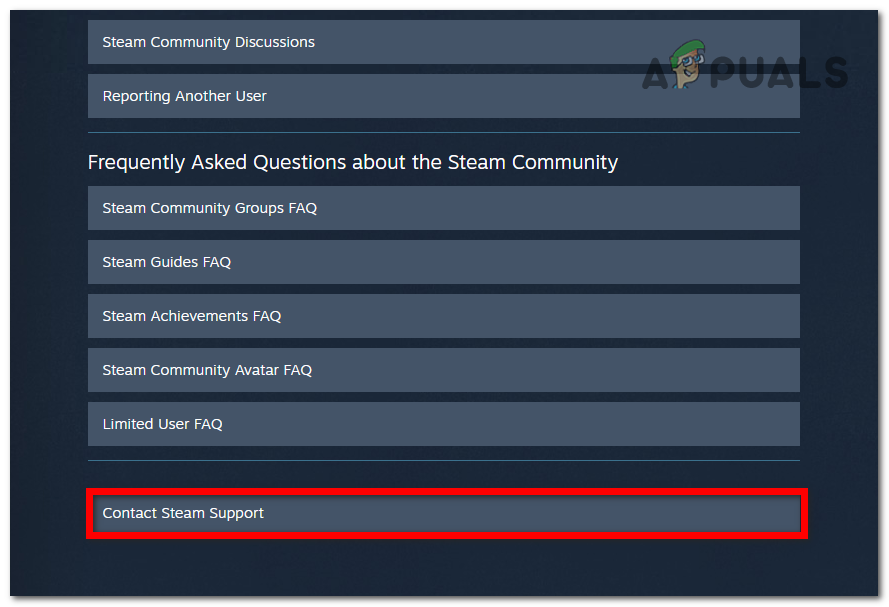889x607 pixels.
Task: Select the Steam Achievements FAQ row
Action: [x=444, y=316]
